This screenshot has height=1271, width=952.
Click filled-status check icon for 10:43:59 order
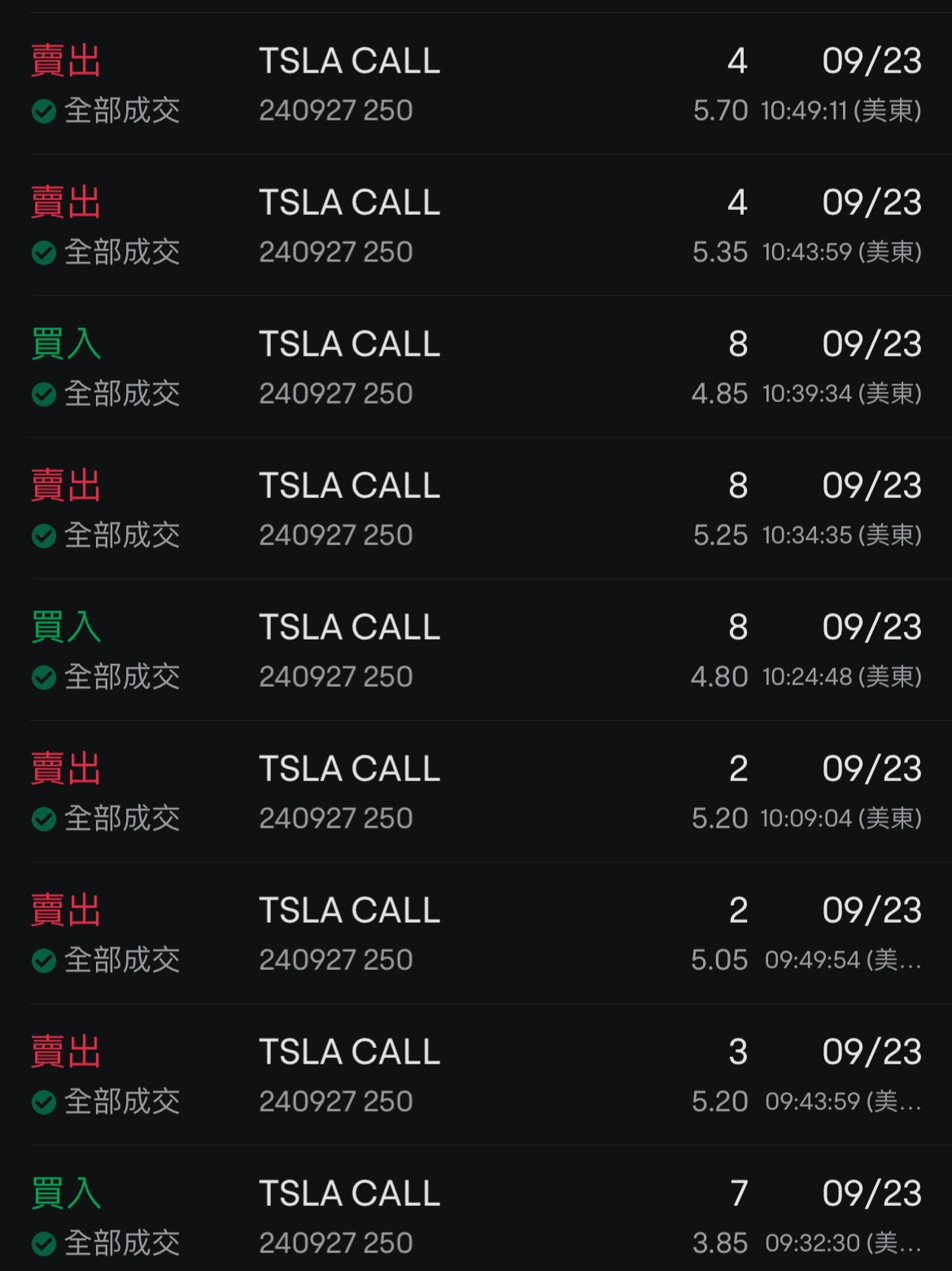coord(44,253)
